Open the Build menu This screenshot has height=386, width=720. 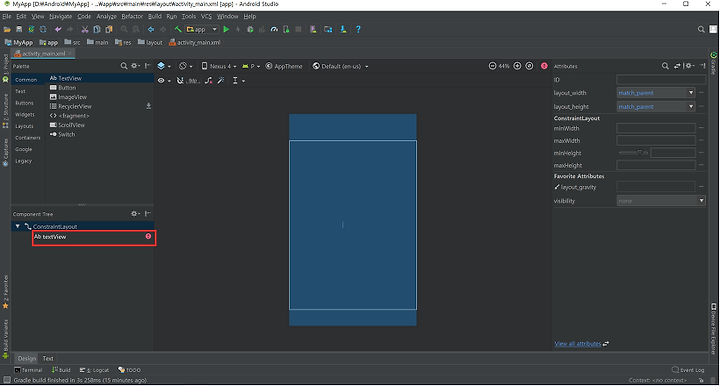[155, 17]
